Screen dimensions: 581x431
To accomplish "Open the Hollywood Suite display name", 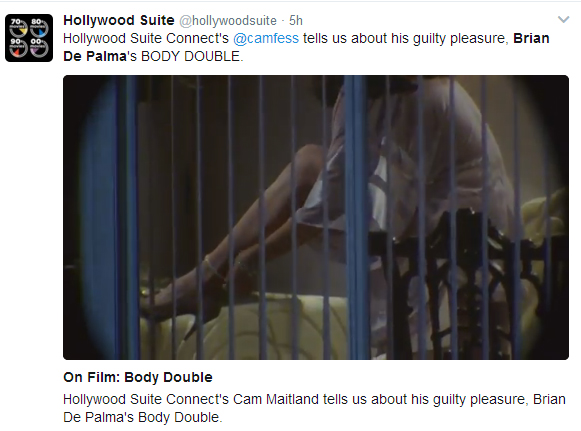I will pyautogui.click(x=119, y=20).
